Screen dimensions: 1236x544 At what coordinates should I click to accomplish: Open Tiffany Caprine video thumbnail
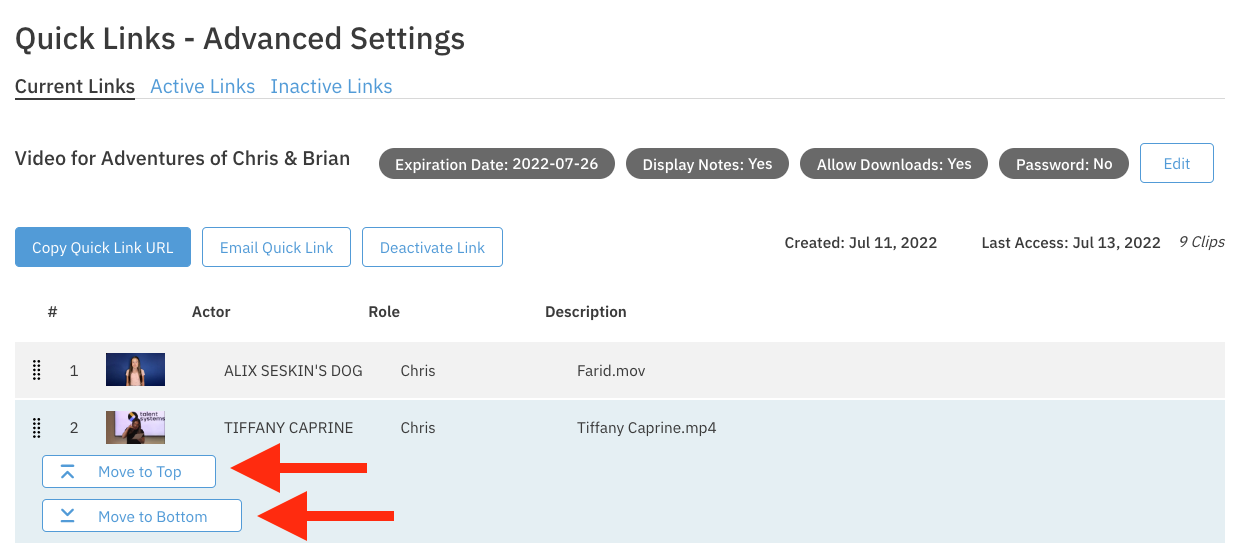pos(135,428)
